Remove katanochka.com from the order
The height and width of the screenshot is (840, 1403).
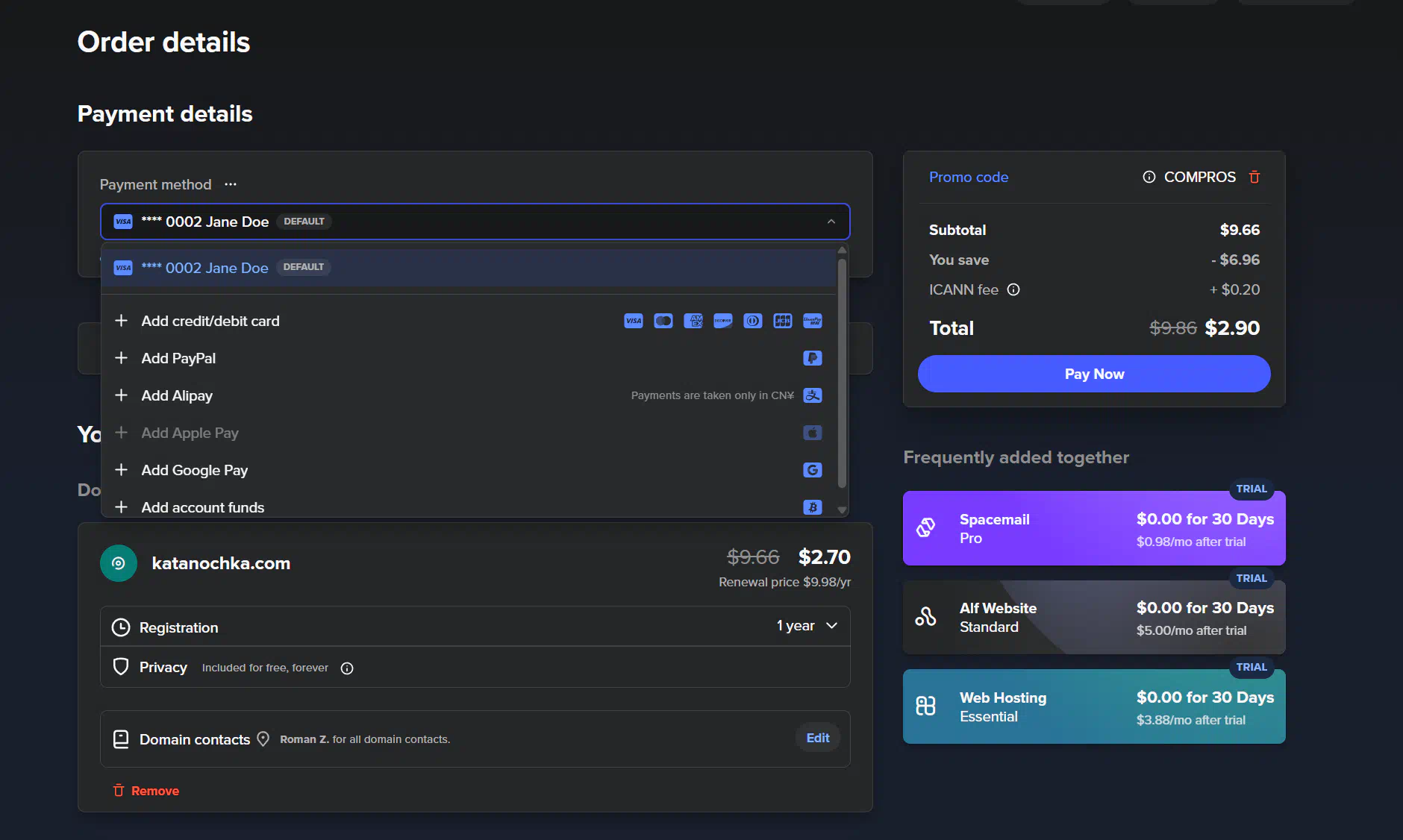click(x=146, y=791)
